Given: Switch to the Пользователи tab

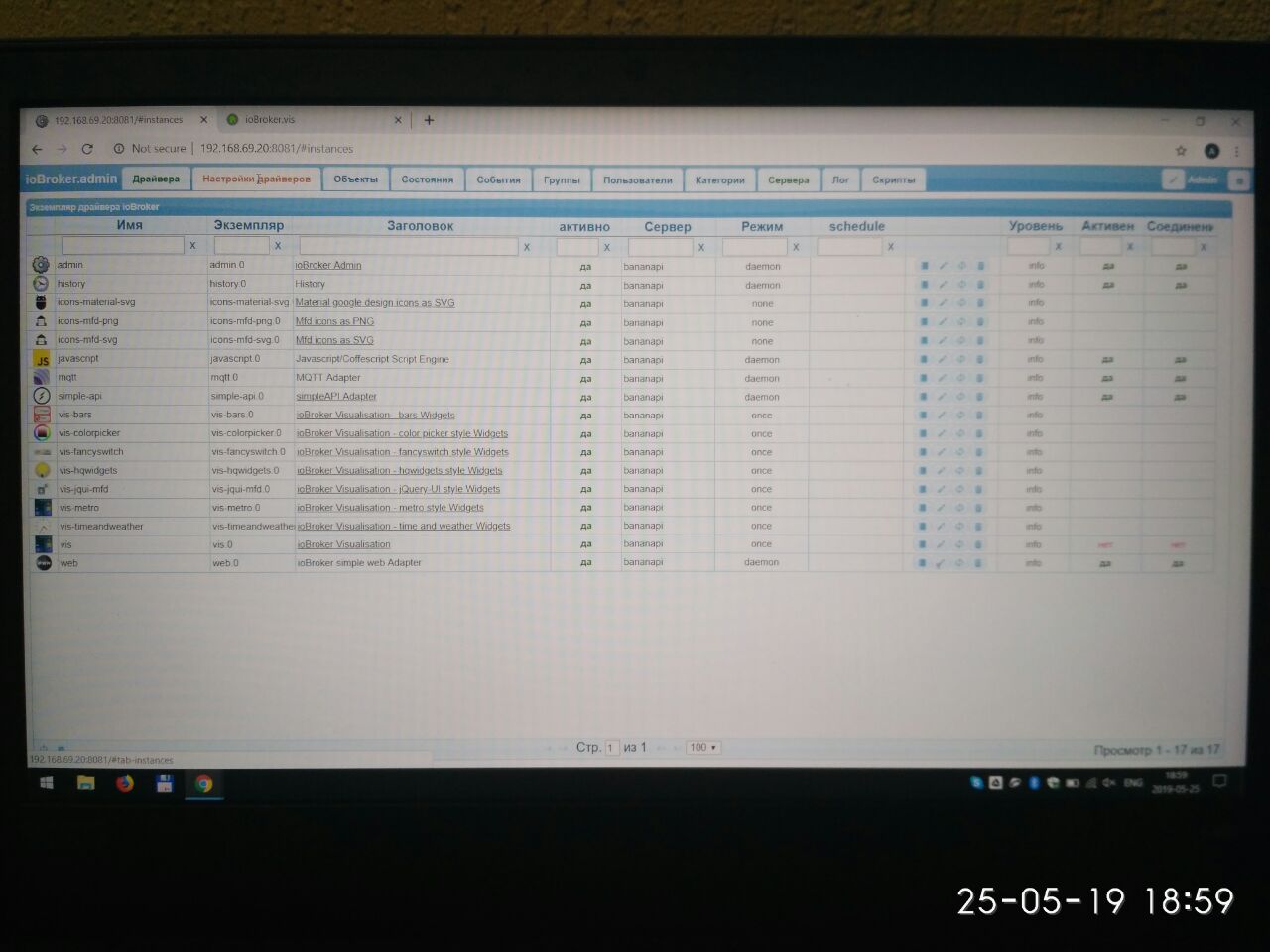Looking at the screenshot, I should (638, 180).
